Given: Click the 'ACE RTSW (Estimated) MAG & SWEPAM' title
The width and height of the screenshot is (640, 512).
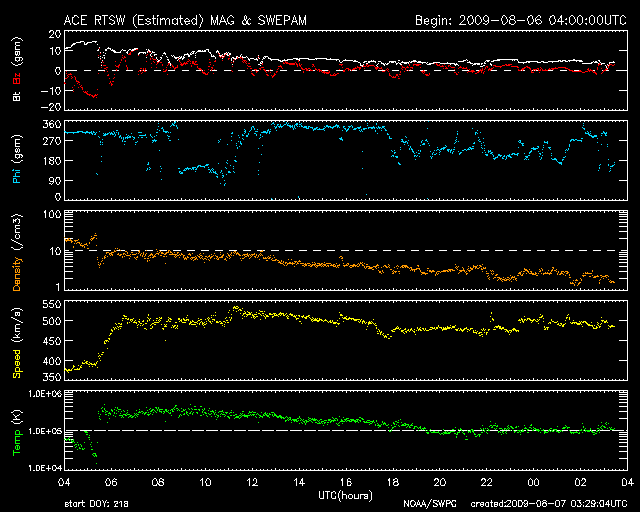Looking at the screenshot, I should coord(185,21).
